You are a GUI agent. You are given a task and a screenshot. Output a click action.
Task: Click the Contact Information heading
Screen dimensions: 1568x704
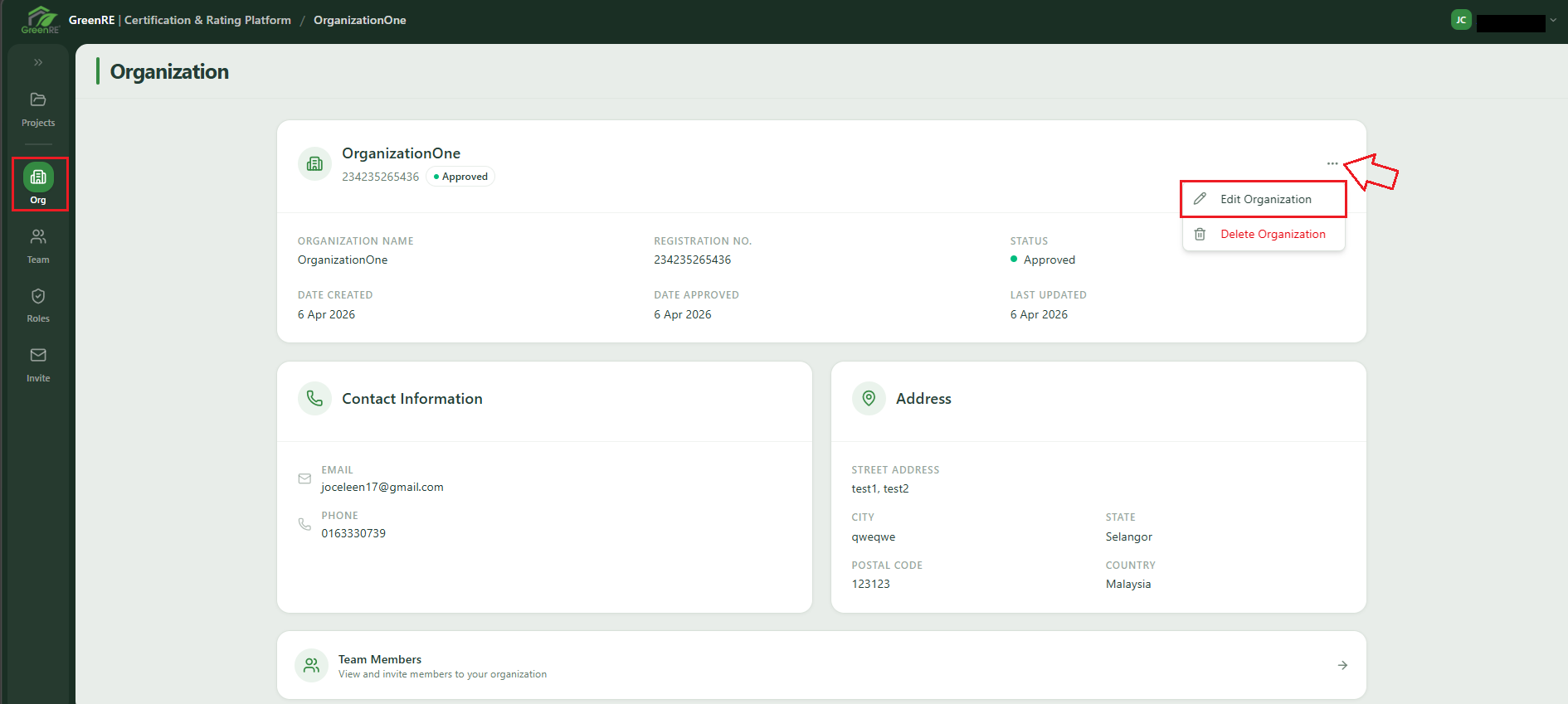[412, 399]
